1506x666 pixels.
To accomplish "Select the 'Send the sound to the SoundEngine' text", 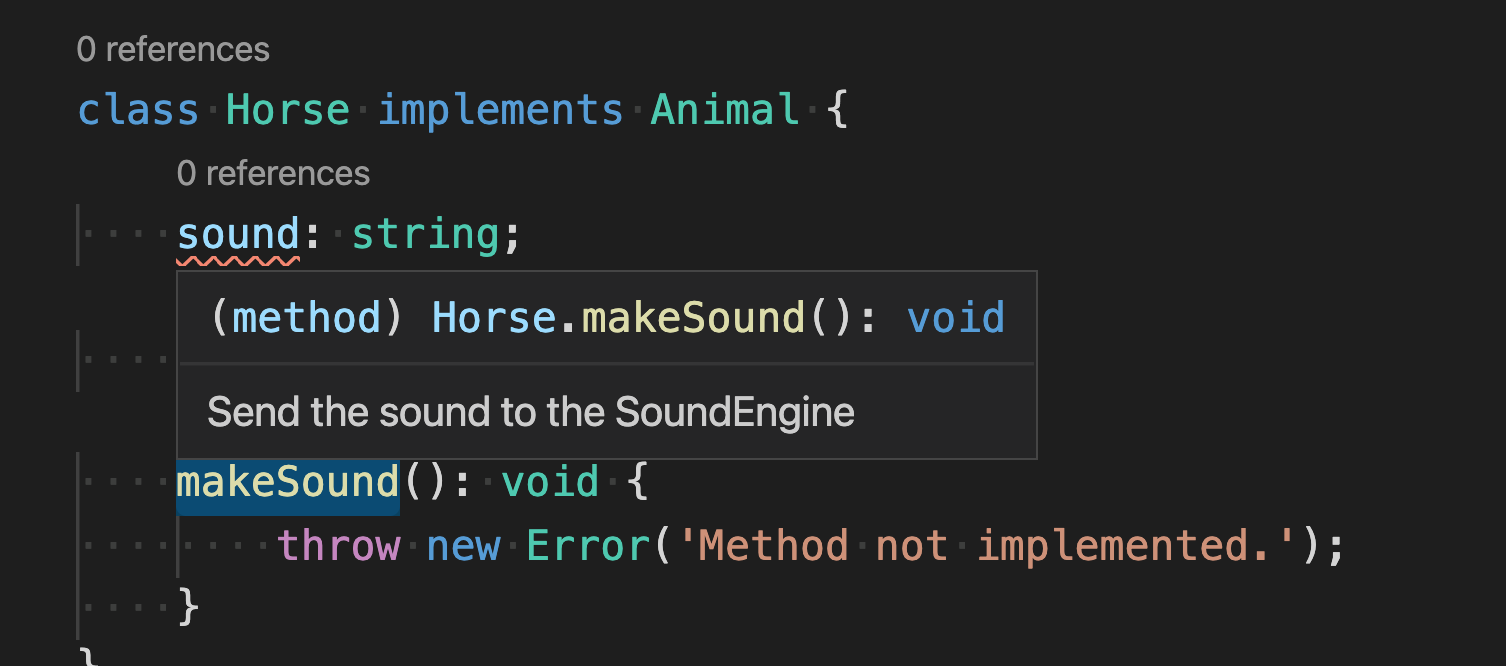I will [530, 411].
